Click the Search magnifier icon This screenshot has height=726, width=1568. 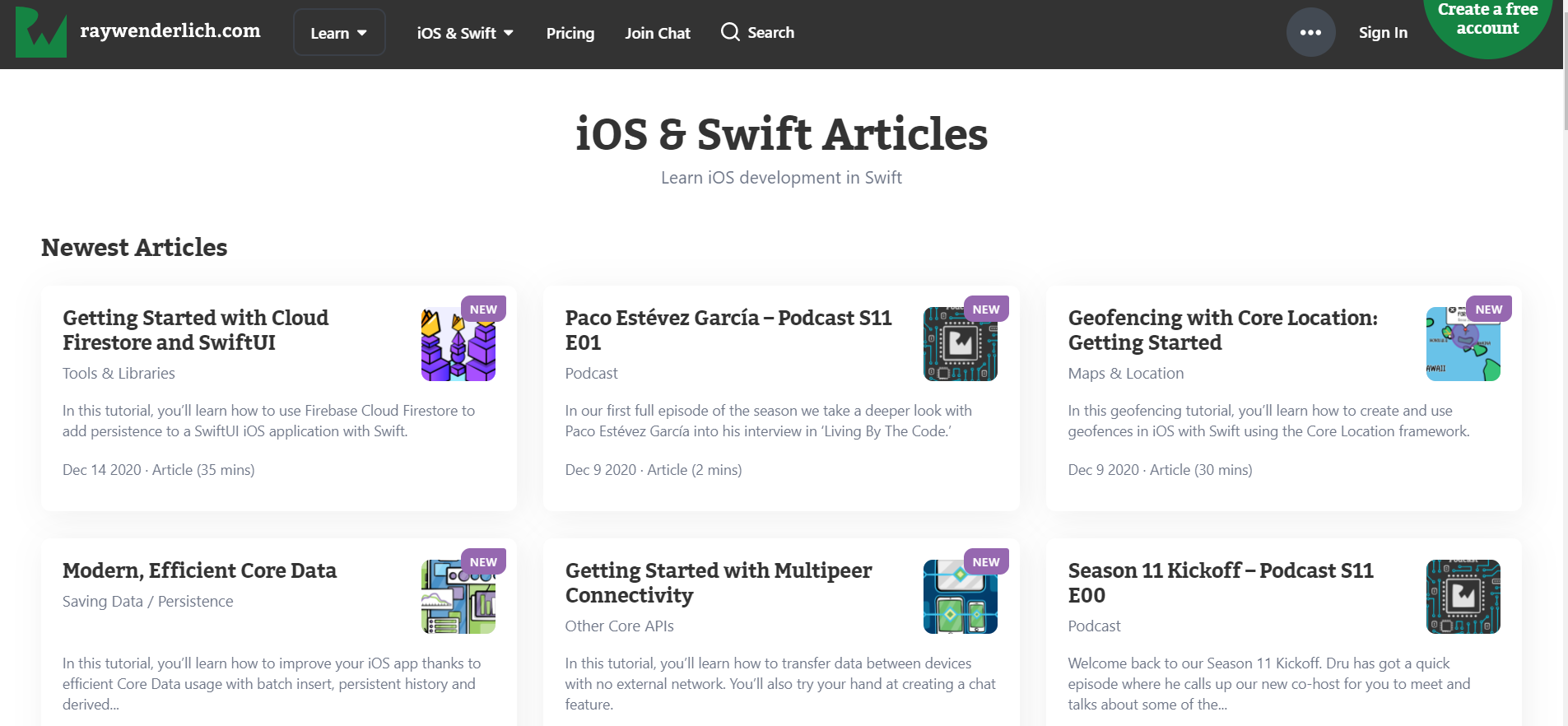[x=730, y=32]
